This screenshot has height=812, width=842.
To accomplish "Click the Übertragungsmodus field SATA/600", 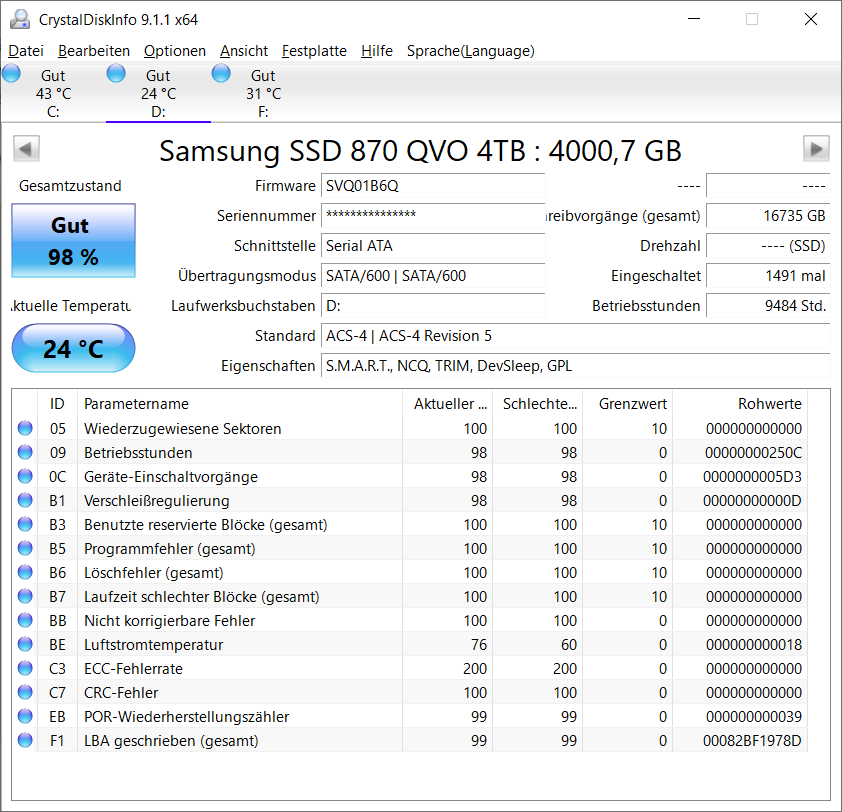I will click(433, 276).
